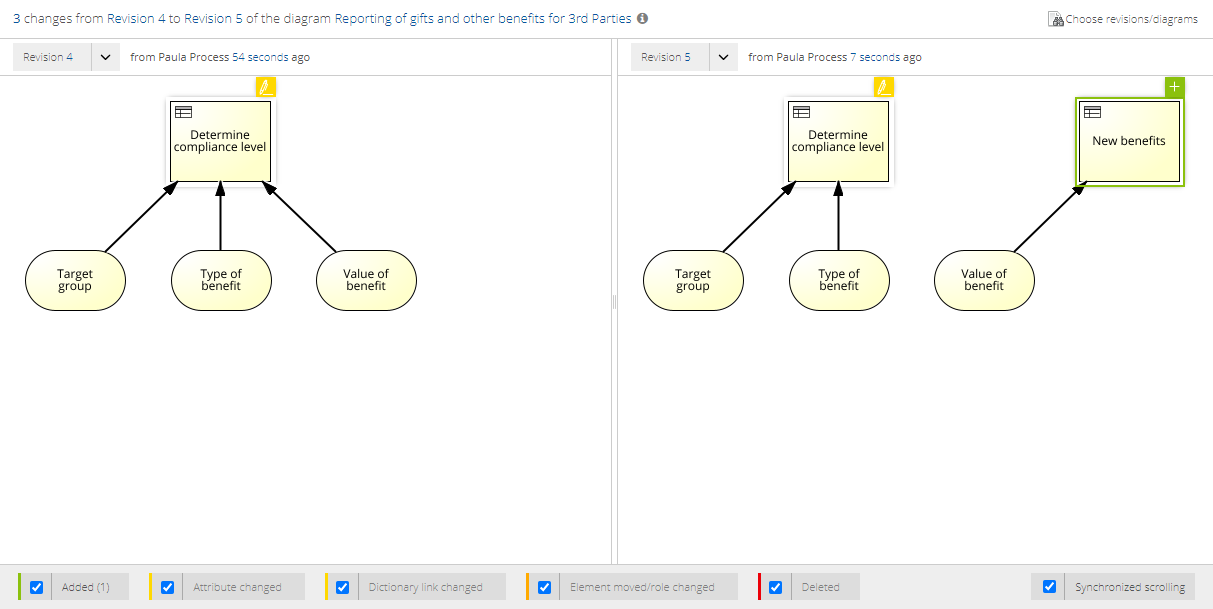Click table icon in right Determine compliance box
The height and width of the screenshot is (609, 1213).
[x=801, y=112]
